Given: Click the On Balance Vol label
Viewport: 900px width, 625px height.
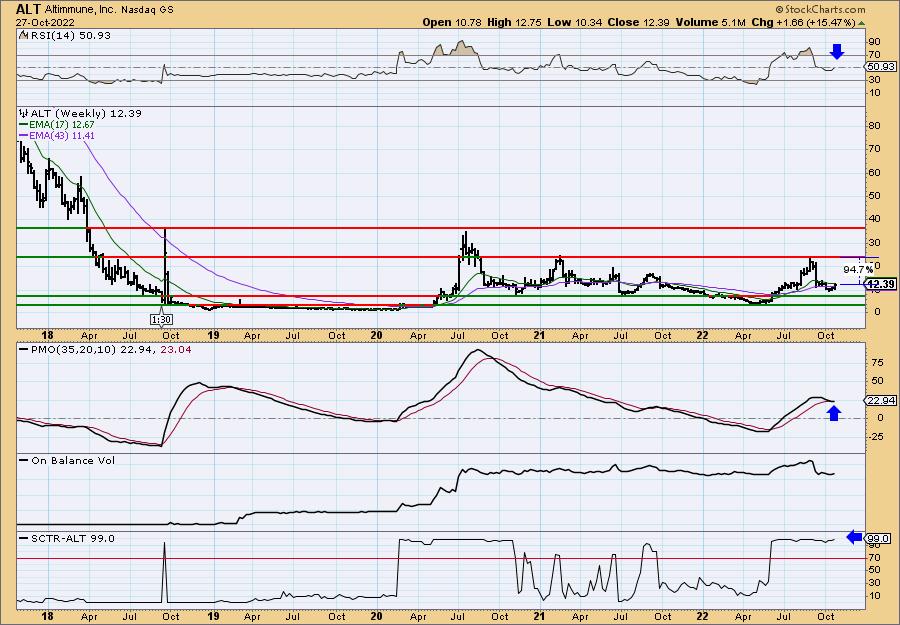Looking at the screenshot, I should click(x=73, y=460).
